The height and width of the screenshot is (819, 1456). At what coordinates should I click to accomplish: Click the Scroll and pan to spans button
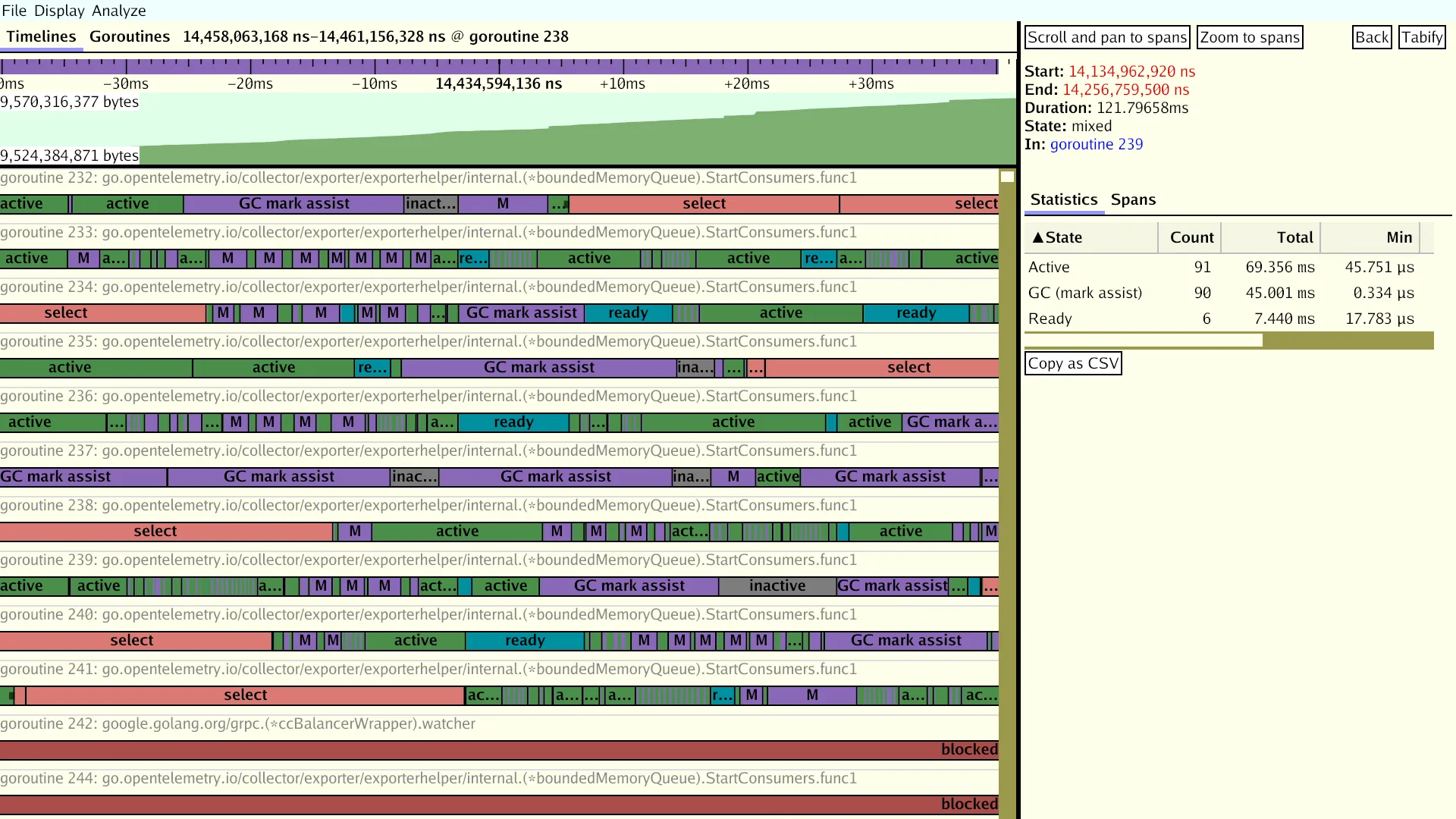[1106, 37]
